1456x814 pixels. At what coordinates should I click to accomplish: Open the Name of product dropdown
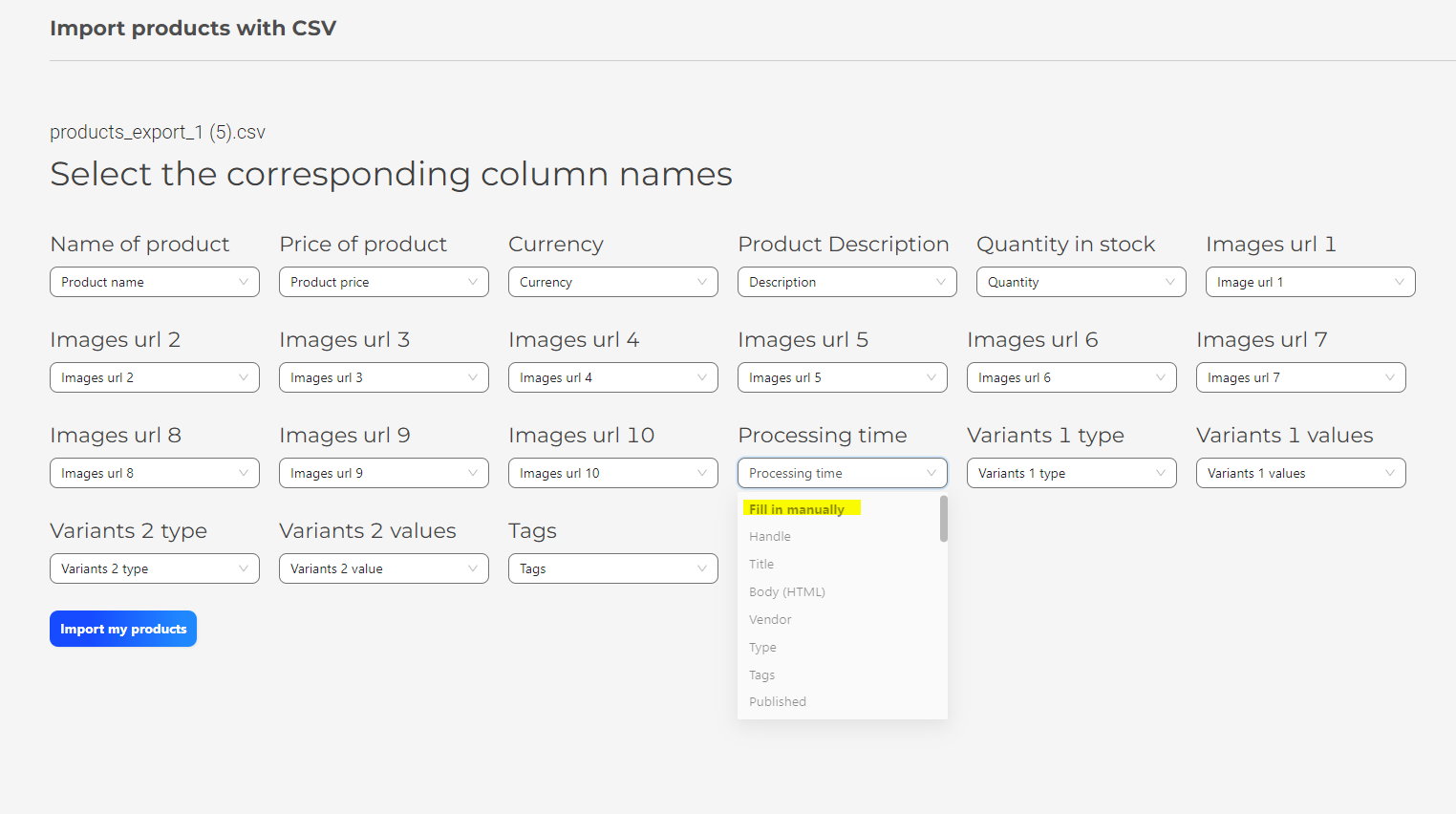coord(154,282)
